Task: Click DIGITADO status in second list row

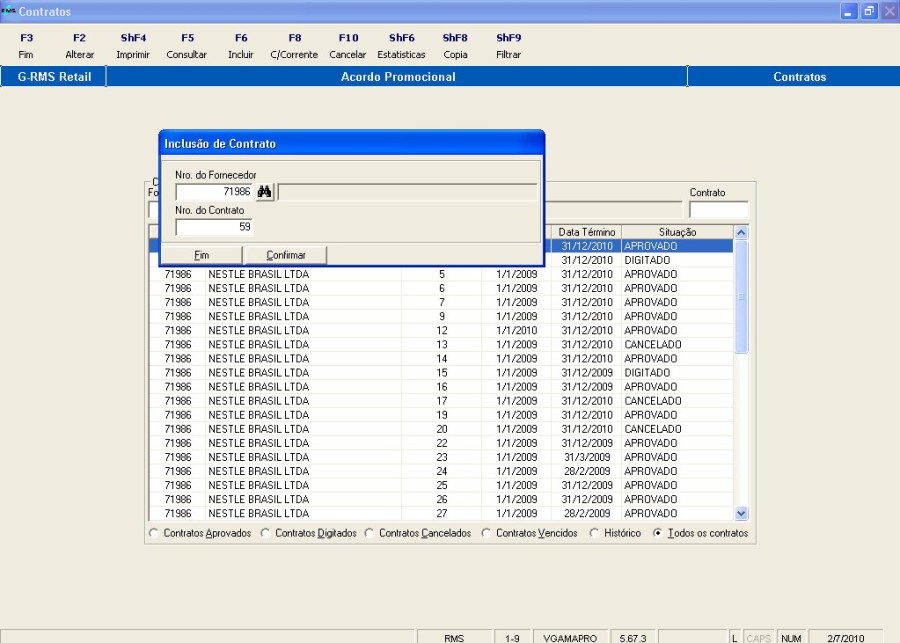Action: coord(647,260)
